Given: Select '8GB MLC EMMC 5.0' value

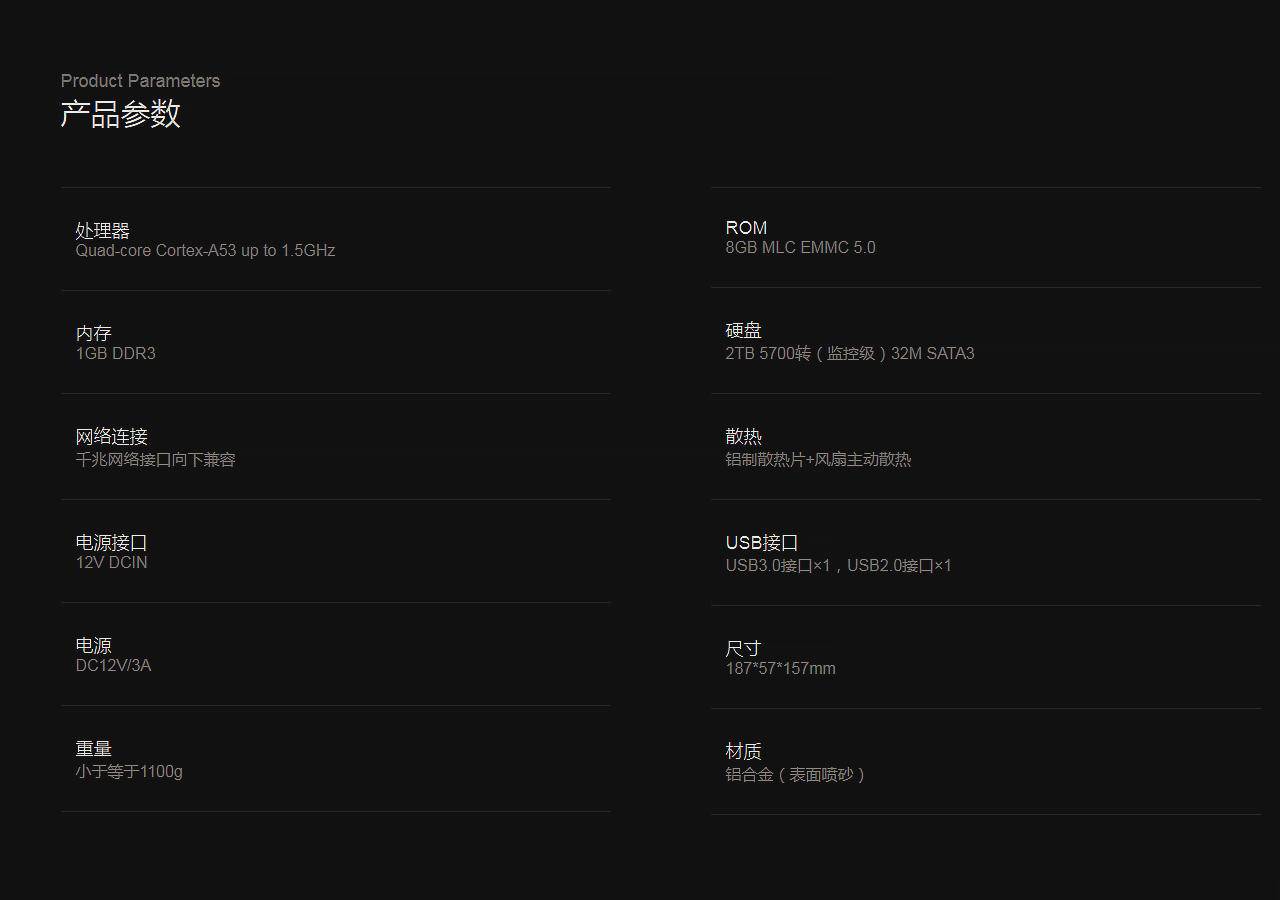Looking at the screenshot, I should coord(801,248).
